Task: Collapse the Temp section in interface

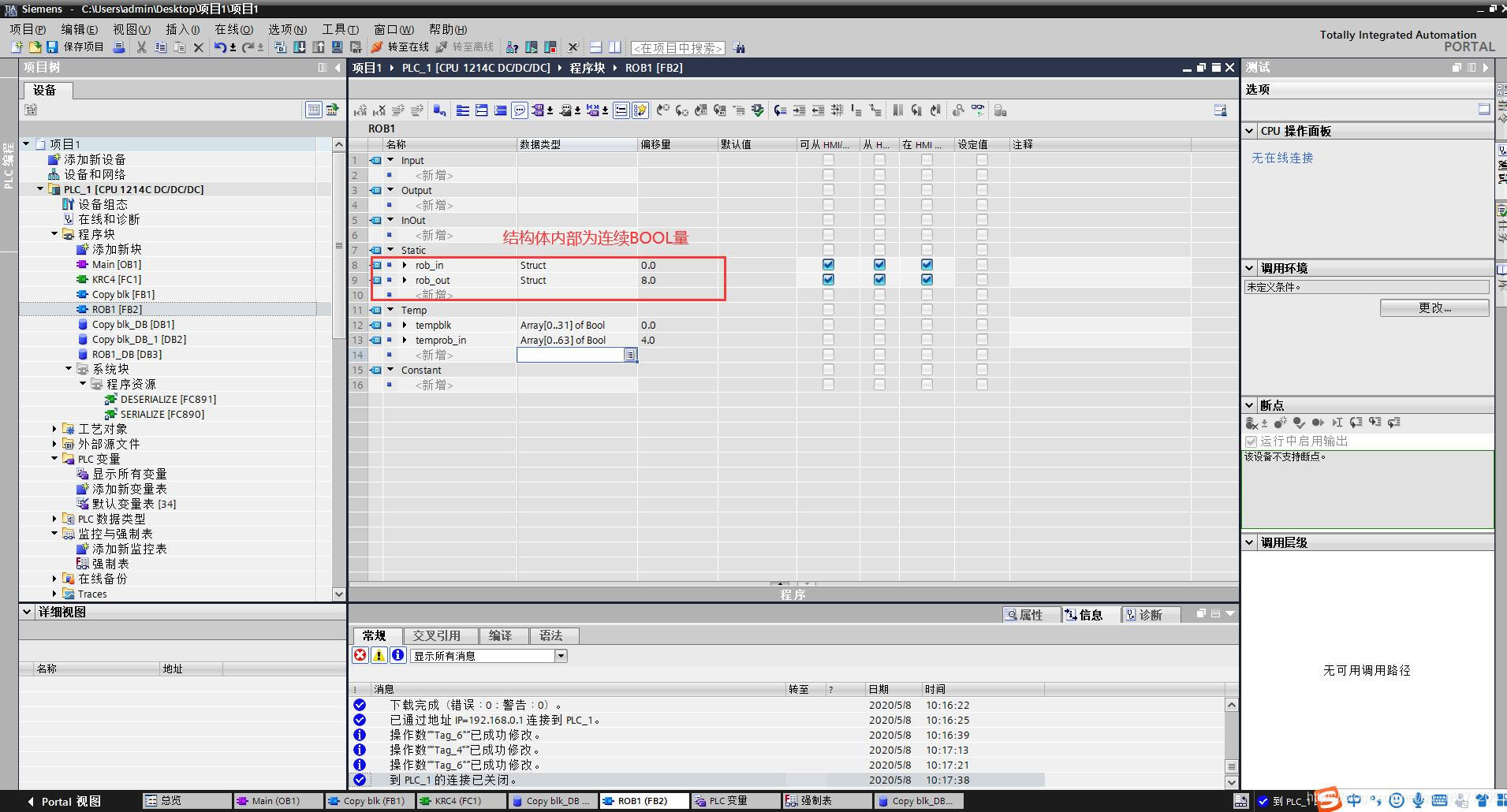Action: click(x=390, y=310)
